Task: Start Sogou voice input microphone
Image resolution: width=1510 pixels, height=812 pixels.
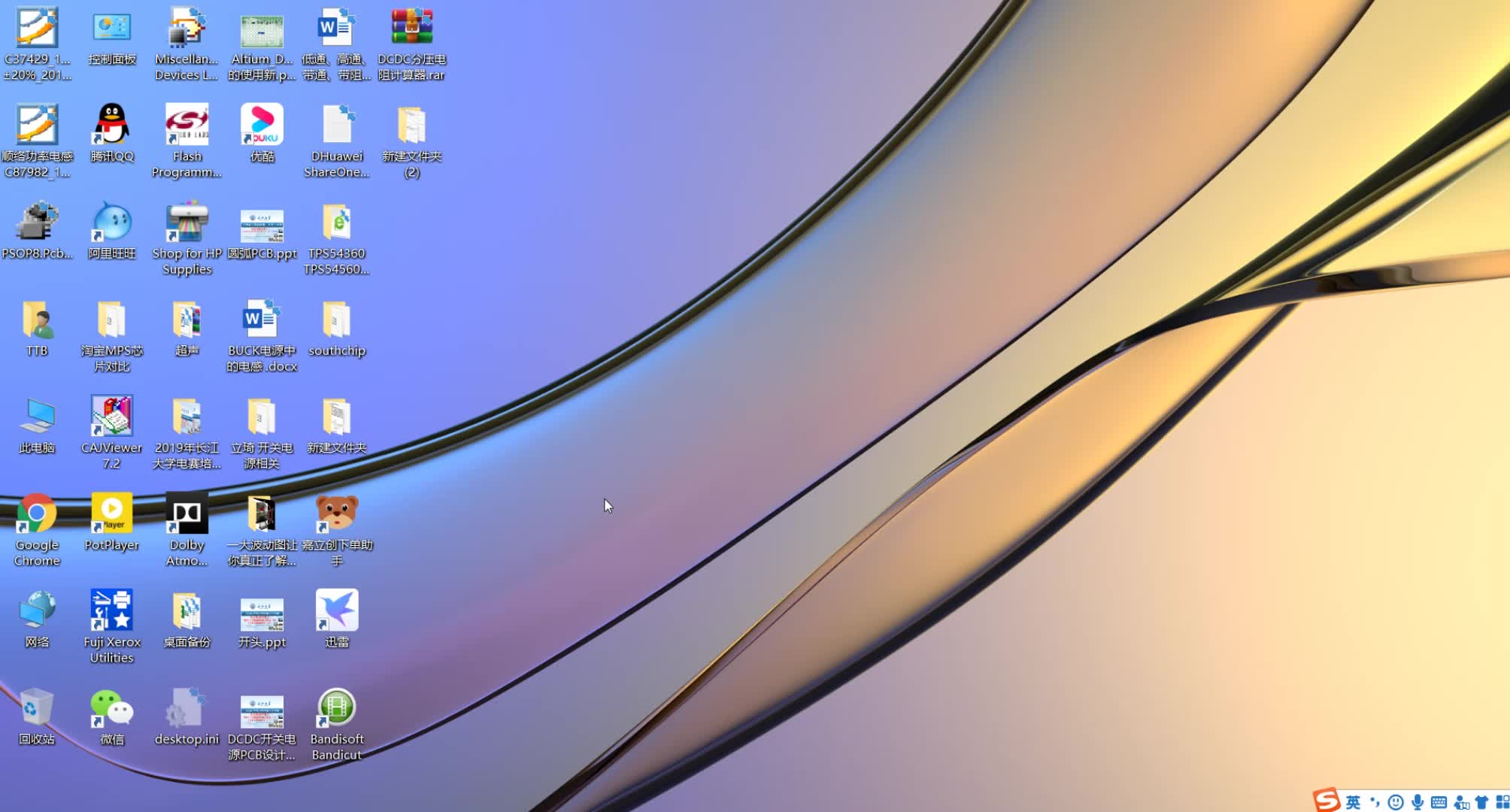Action: (x=1418, y=802)
